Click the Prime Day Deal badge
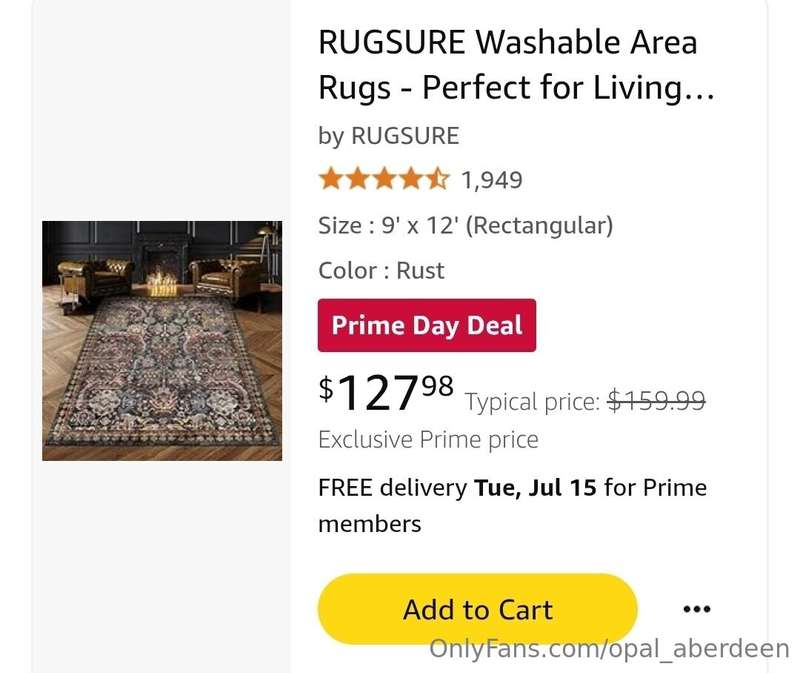Screen dimensions: 800x673 pos(427,326)
